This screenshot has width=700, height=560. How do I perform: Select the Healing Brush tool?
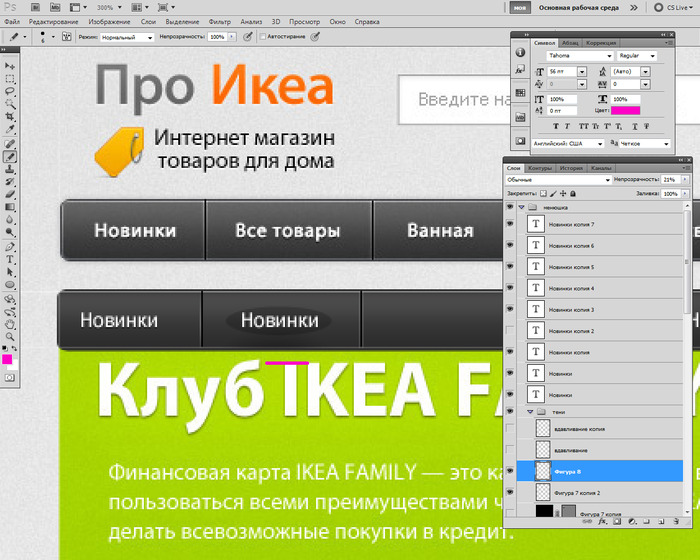click(9, 143)
